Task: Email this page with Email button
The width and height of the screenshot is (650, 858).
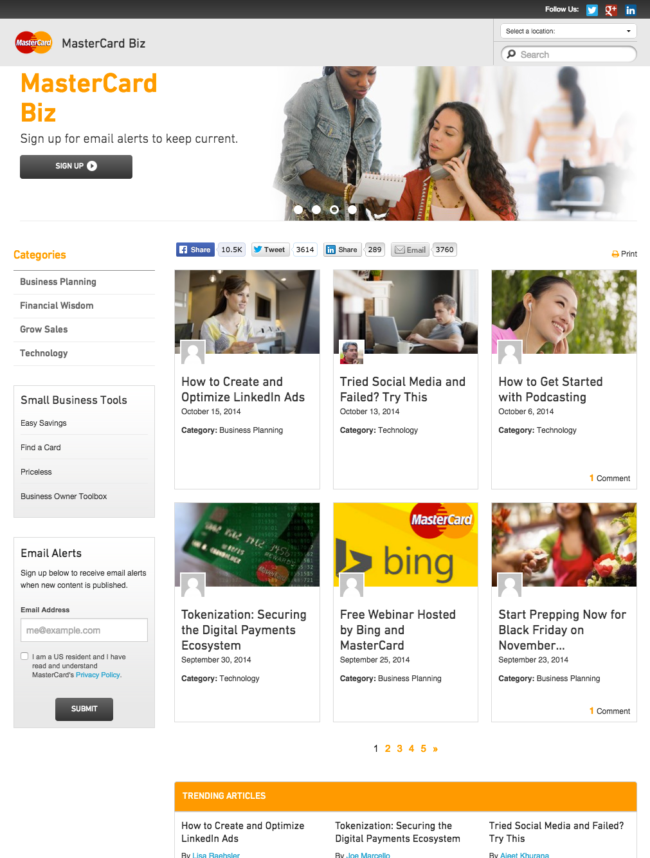Action: pos(410,250)
